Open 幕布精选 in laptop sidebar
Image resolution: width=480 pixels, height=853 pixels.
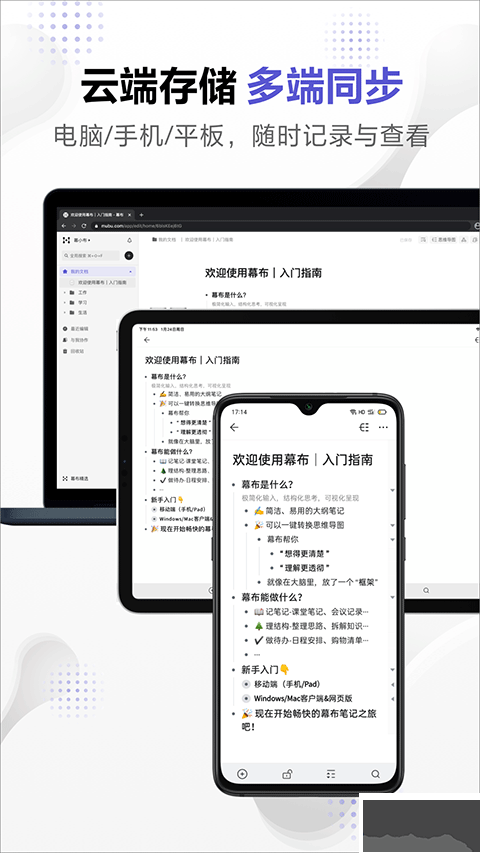coord(76,479)
